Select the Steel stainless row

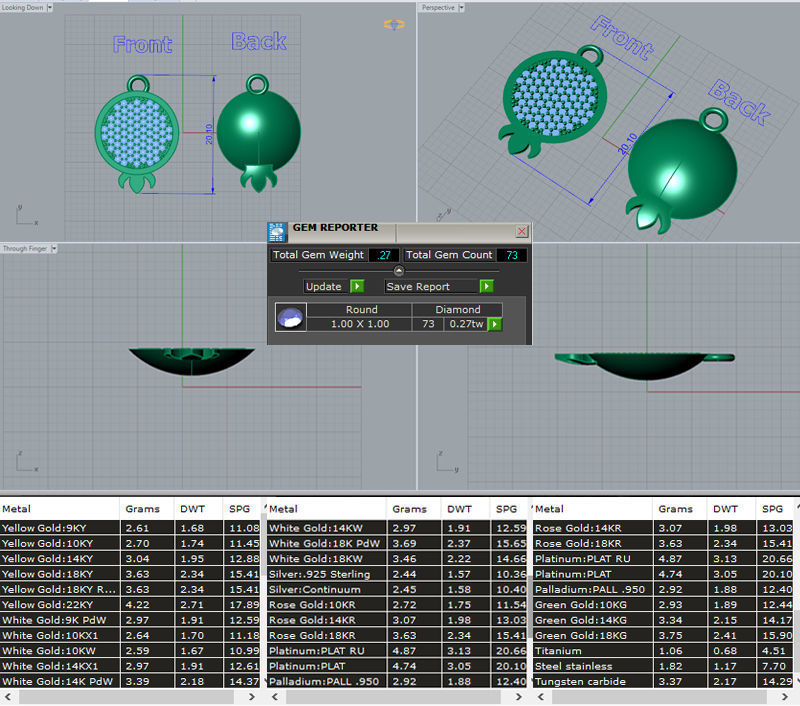coord(663,666)
